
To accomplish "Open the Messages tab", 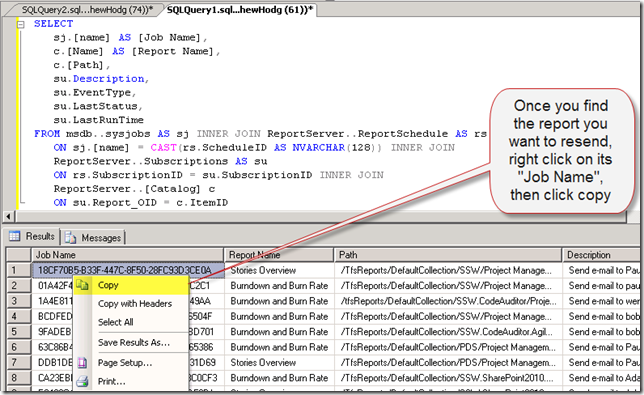I will pyautogui.click(x=94, y=237).
